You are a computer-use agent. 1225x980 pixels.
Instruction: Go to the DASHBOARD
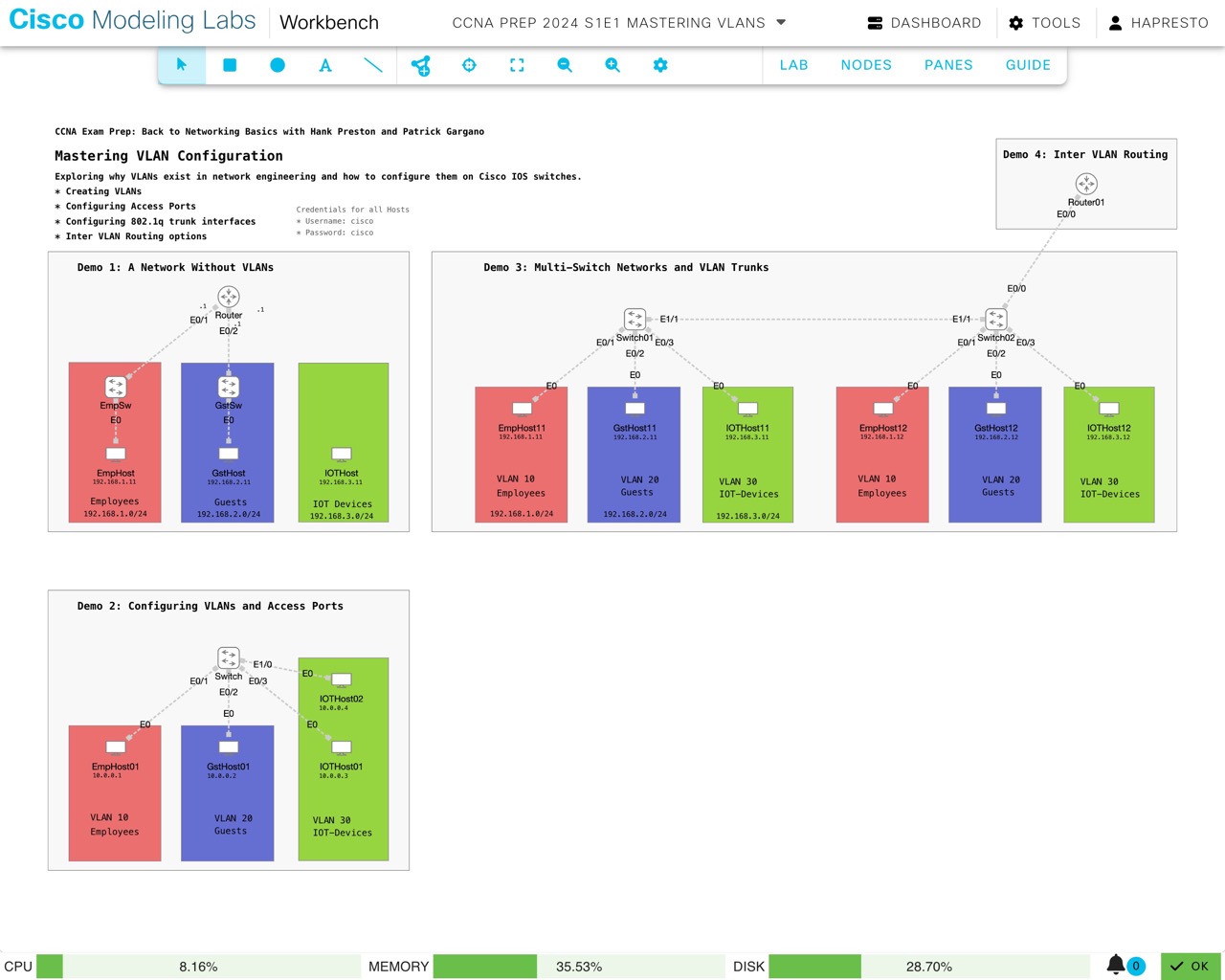924,23
